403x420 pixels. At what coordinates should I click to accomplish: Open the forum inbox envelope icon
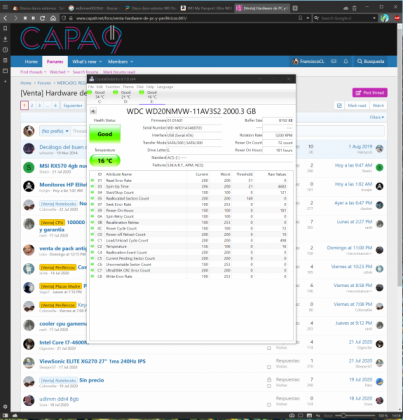tap(333, 61)
